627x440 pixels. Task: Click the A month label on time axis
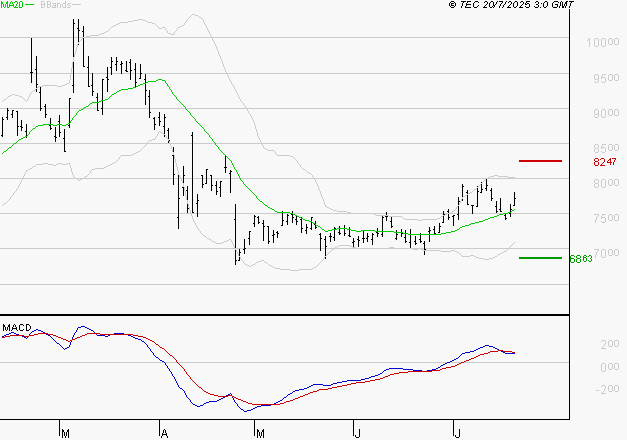pyautogui.click(x=164, y=434)
